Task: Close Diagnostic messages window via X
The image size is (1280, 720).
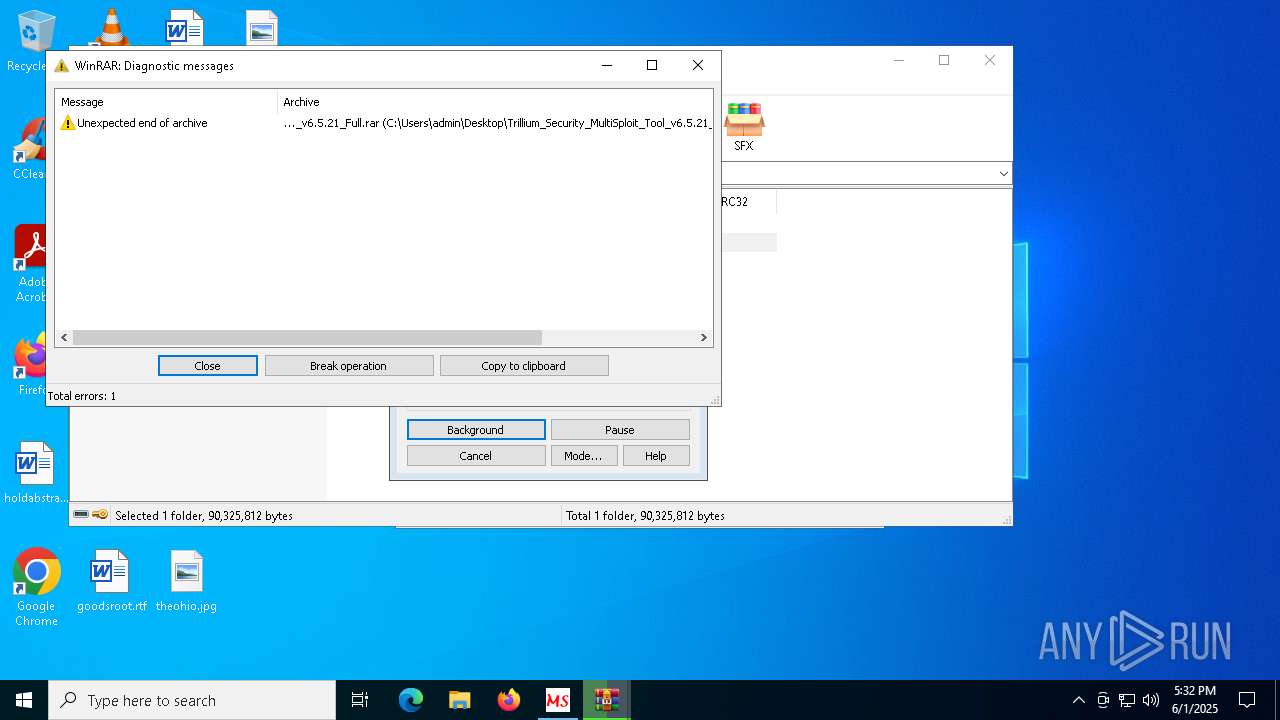Action: (x=698, y=65)
